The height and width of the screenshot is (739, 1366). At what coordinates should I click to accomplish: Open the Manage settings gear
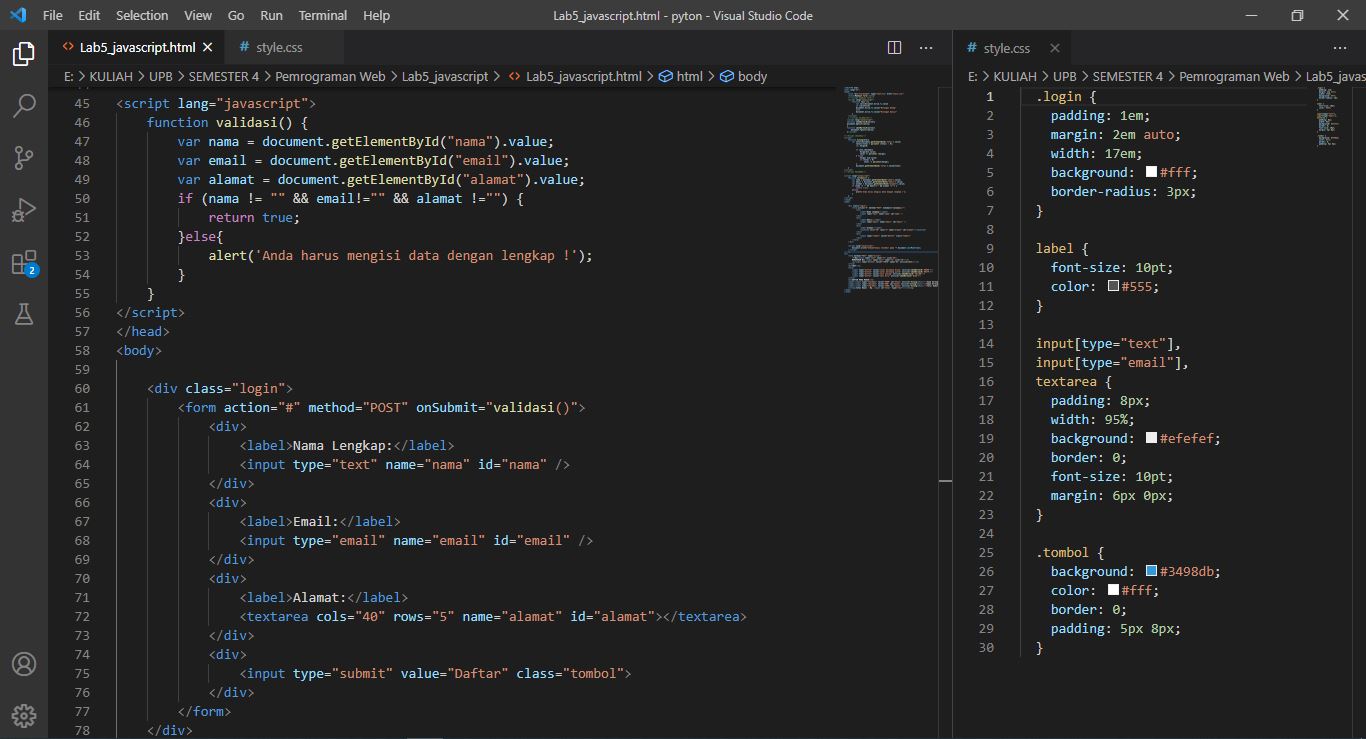[x=24, y=715]
